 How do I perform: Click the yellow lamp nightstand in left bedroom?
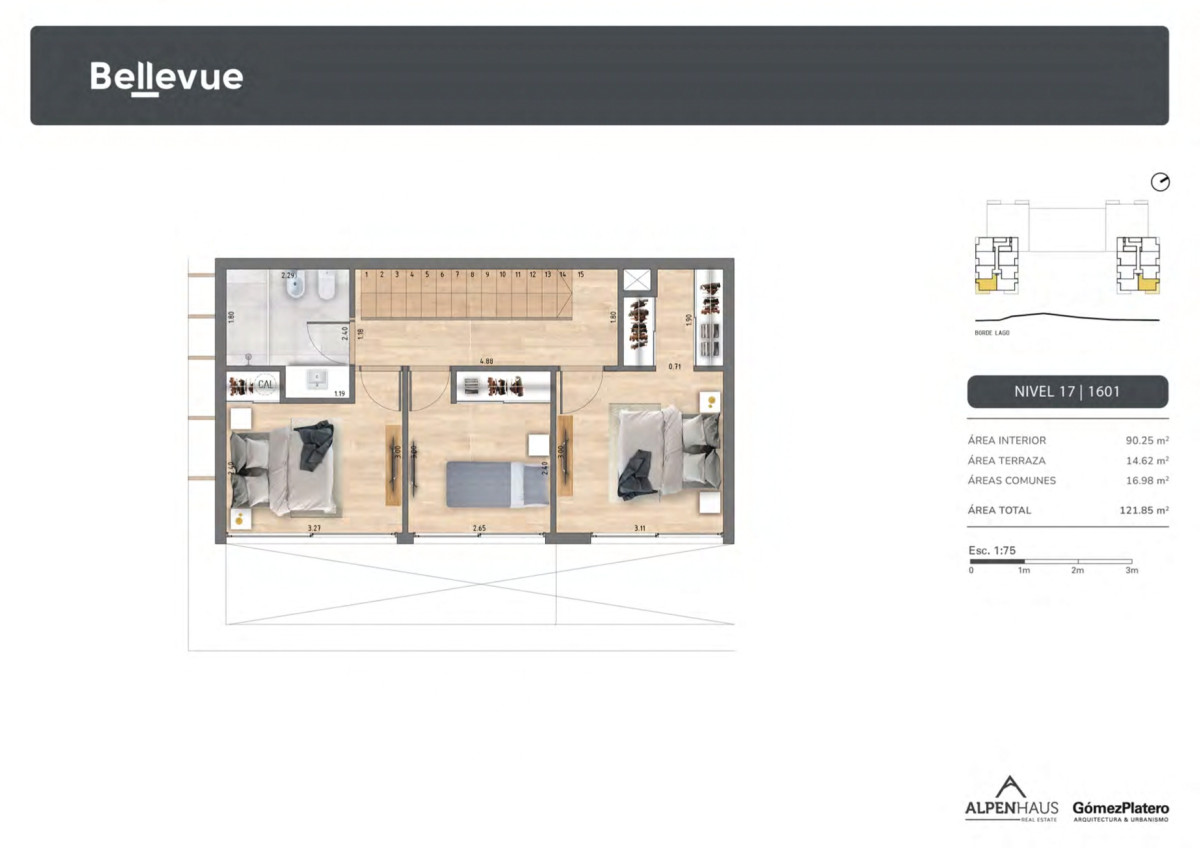pos(241,519)
